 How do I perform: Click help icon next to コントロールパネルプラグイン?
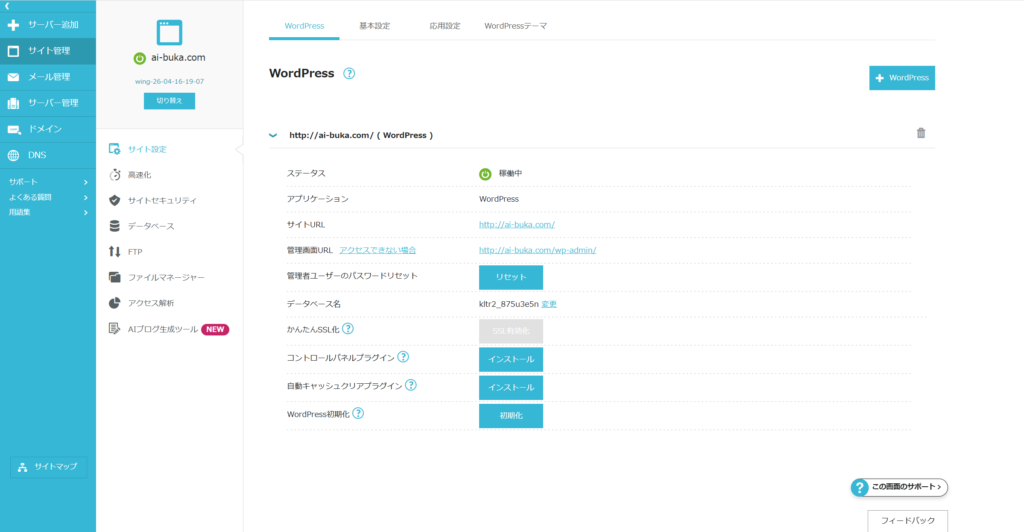click(404, 356)
